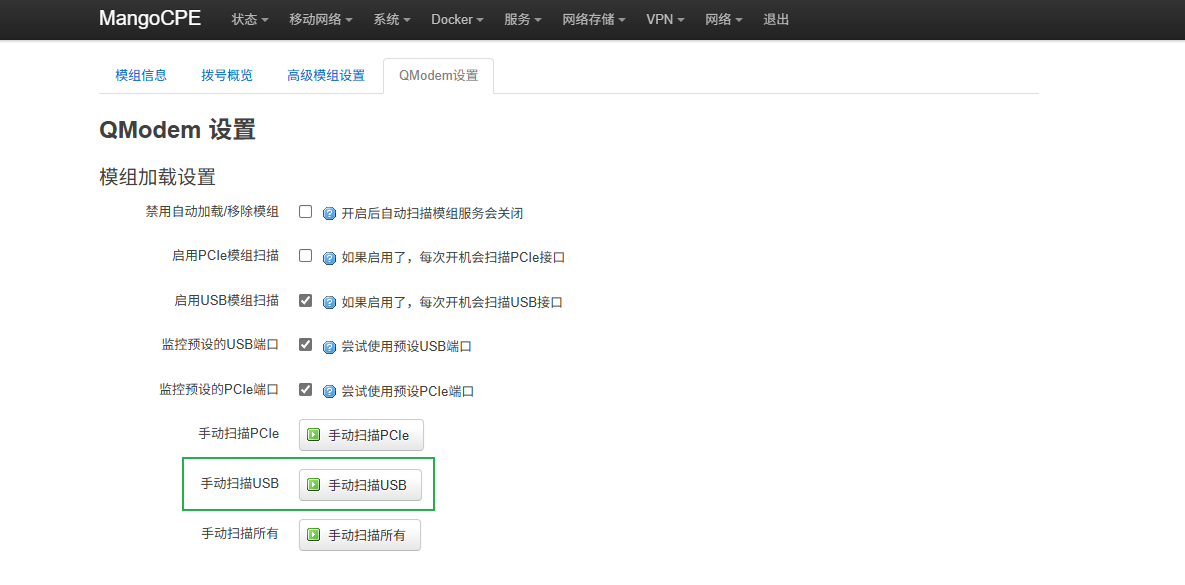The image size is (1185, 585).
Task: Click help icon for preset PCIe port
Action: [x=329, y=391]
